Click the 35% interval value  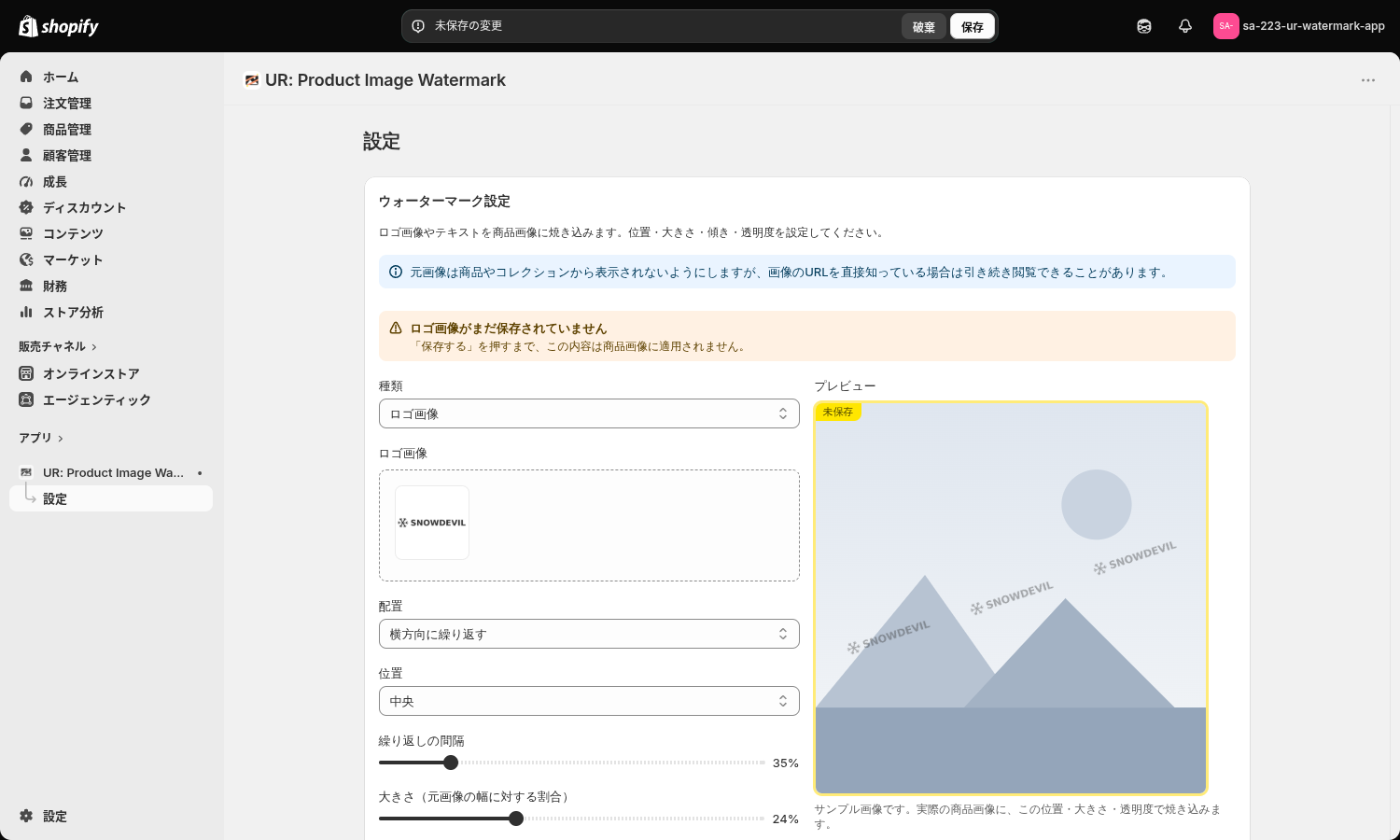[x=786, y=763]
